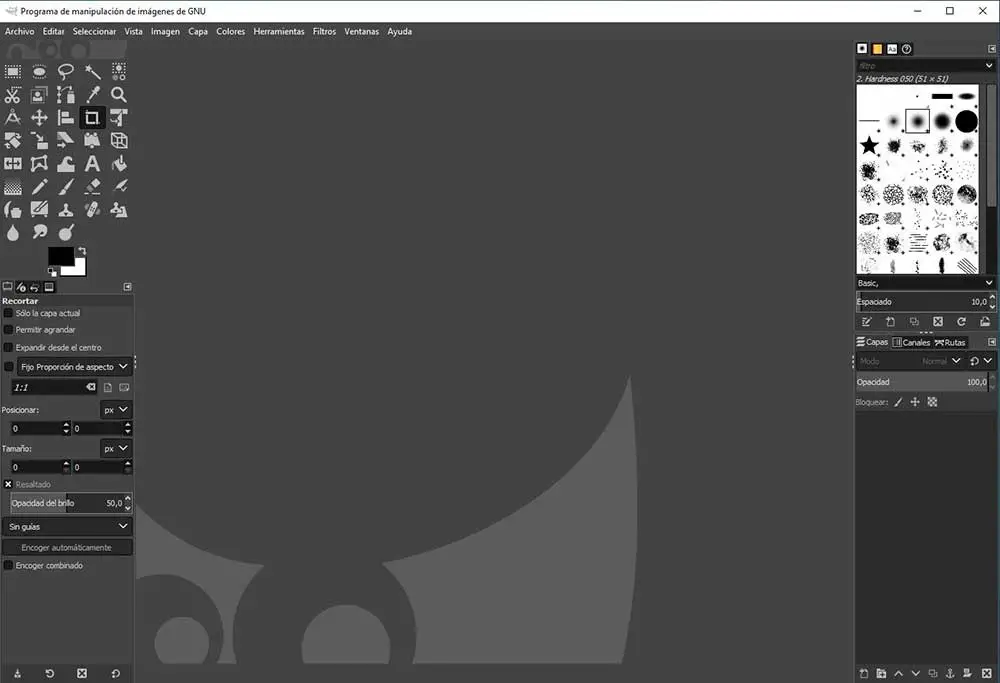Delete the tool preset
This screenshot has width=1000, height=683.
pyautogui.click(x=82, y=673)
